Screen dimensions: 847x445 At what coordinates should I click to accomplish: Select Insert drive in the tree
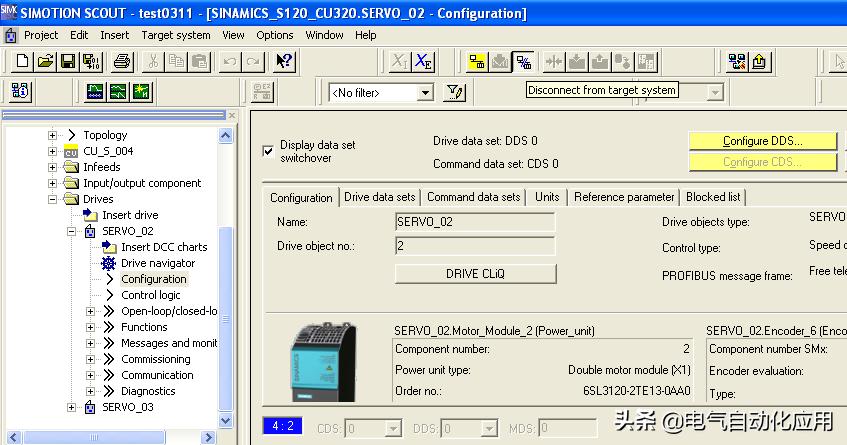(130, 215)
